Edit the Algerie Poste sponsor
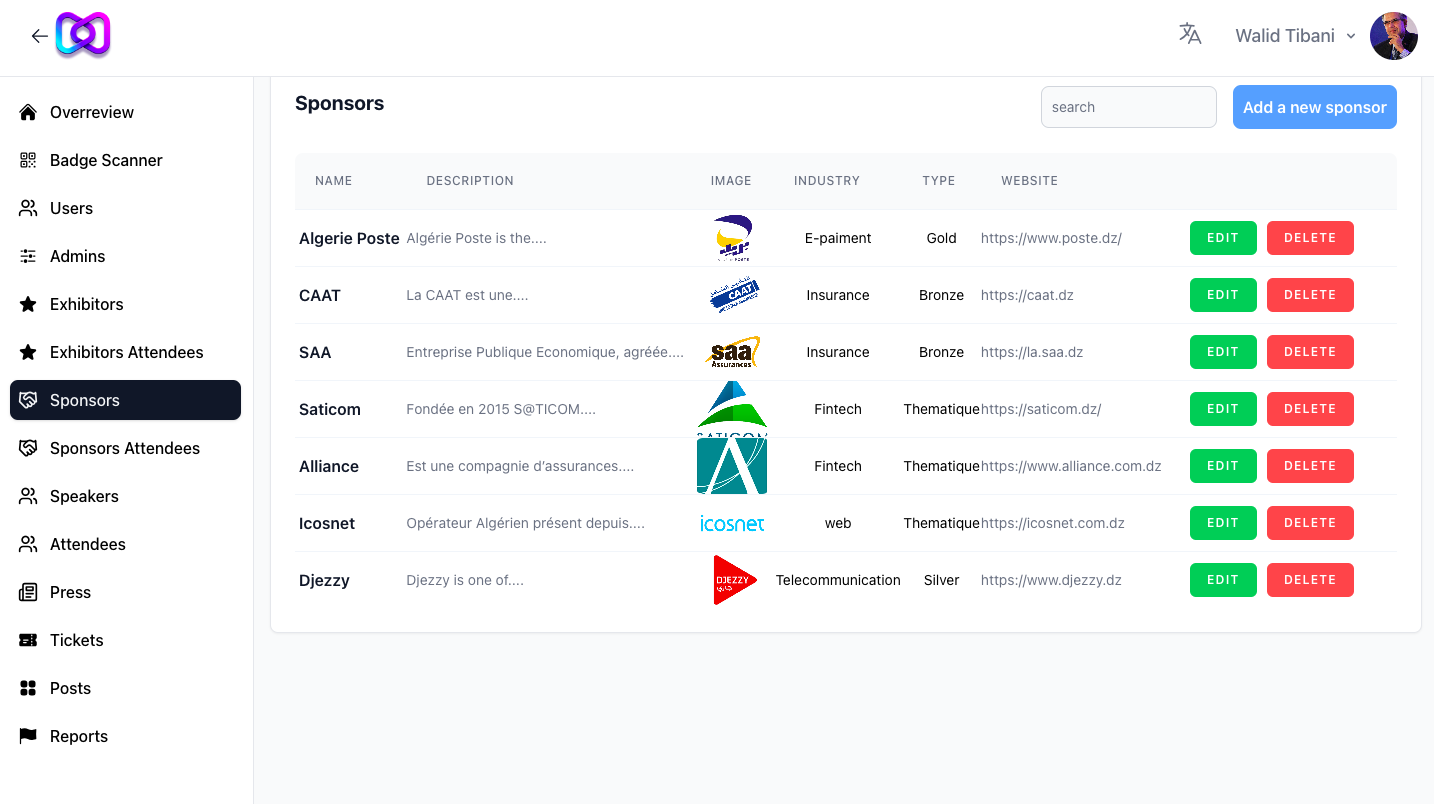The width and height of the screenshot is (1434, 804). (1222, 238)
